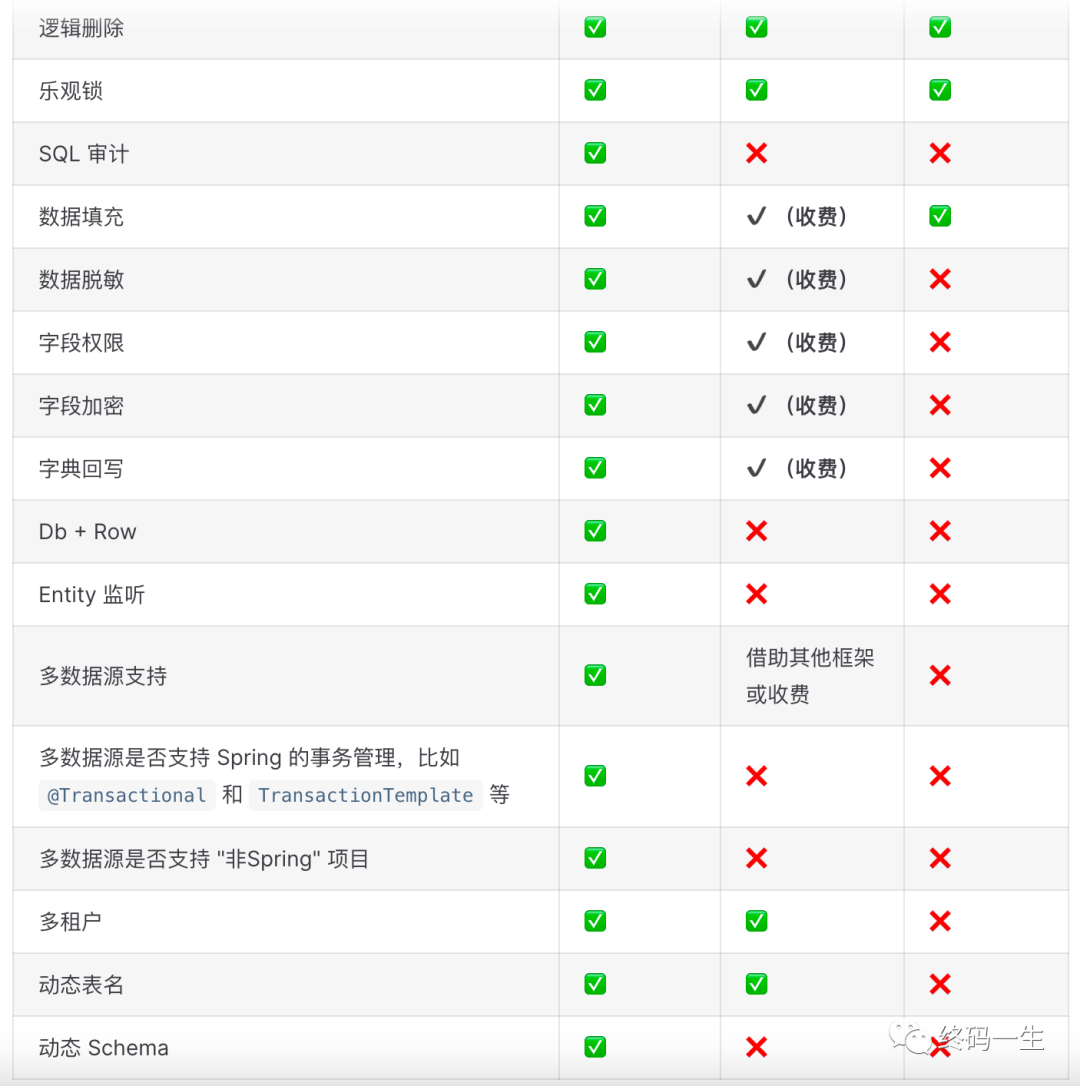
Task: Click the TransactionTemplate code label
Action: (x=366, y=795)
